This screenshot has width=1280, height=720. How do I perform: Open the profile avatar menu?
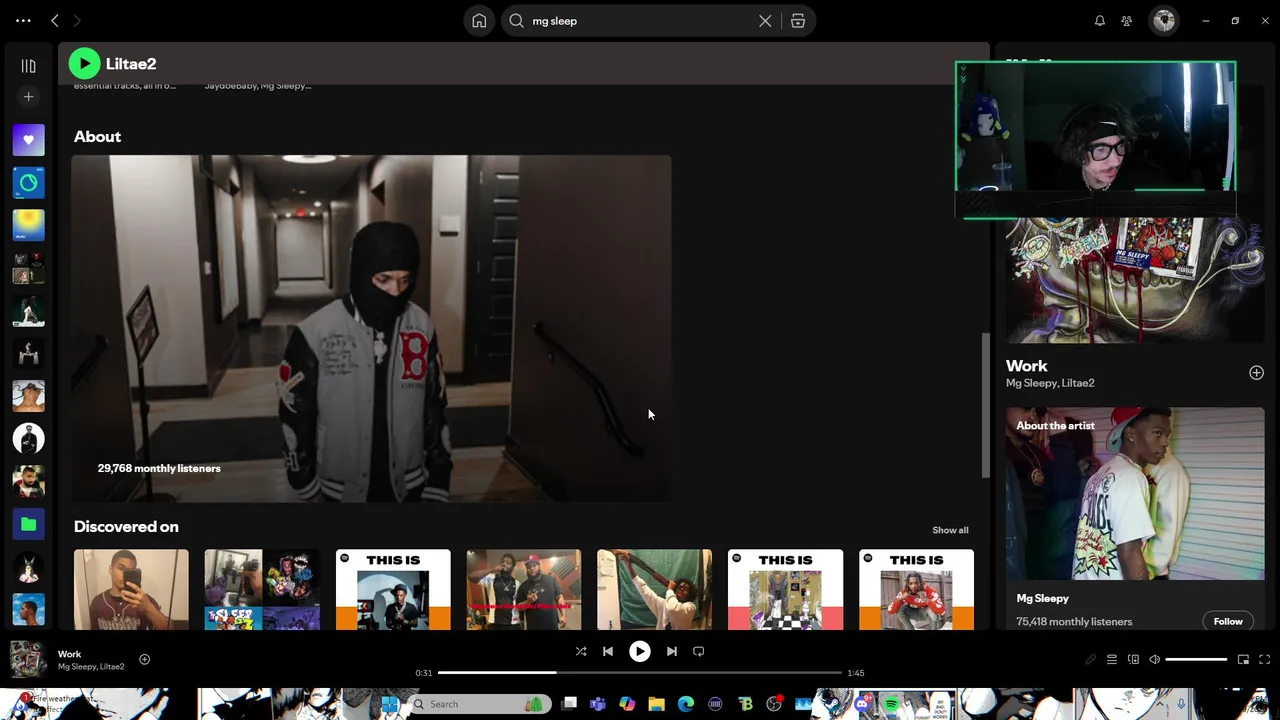[x=1164, y=21]
